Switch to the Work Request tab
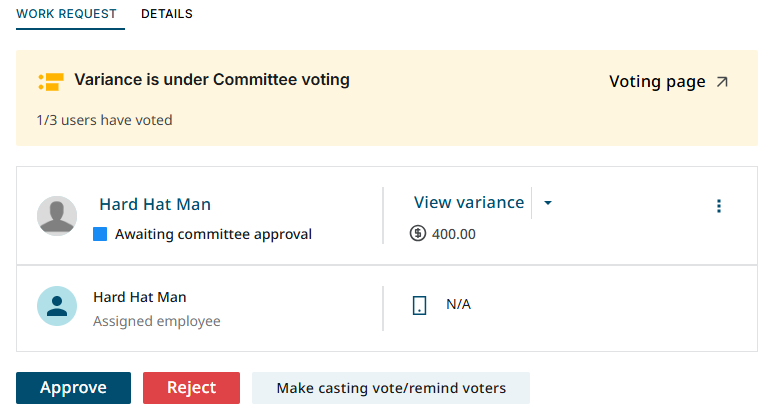Screen dimensions: 771x415 67,14
